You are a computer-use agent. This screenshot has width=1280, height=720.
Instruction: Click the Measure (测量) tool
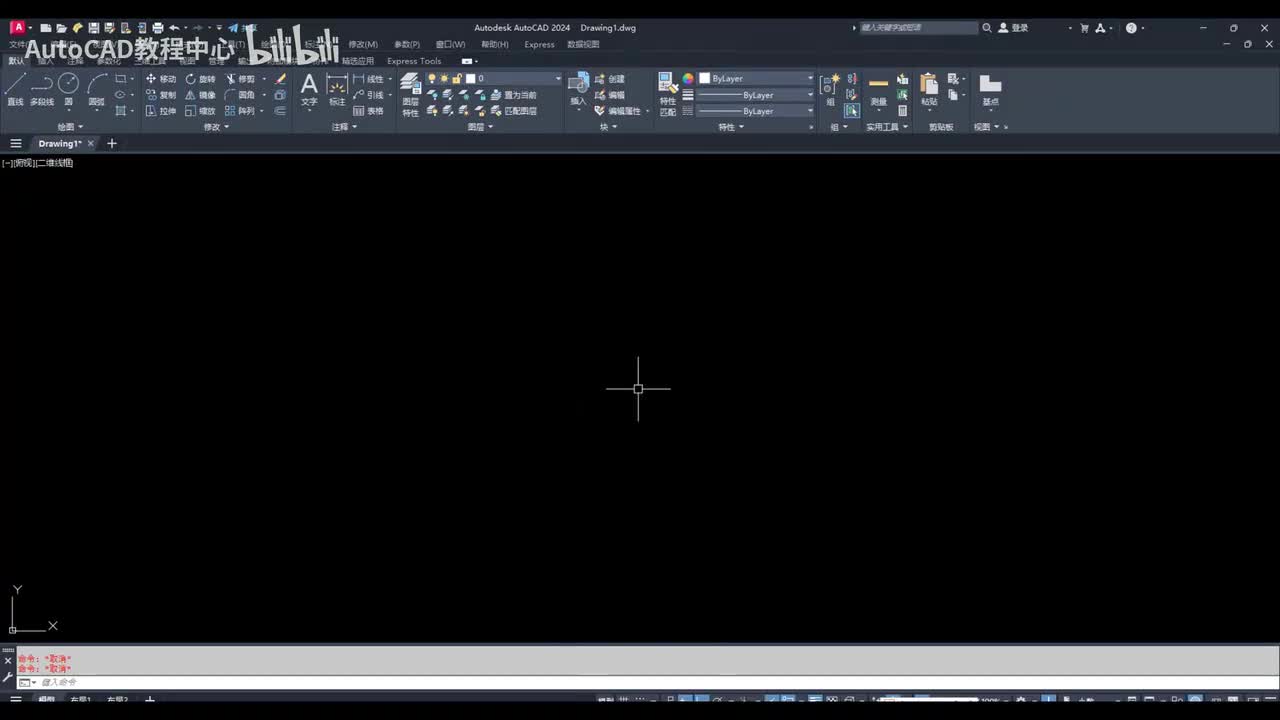point(878,89)
